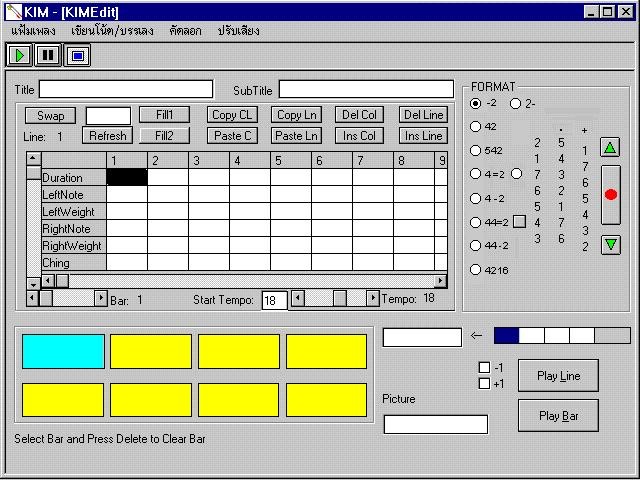Open the คัดลอก menu

click(x=185, y=31)
